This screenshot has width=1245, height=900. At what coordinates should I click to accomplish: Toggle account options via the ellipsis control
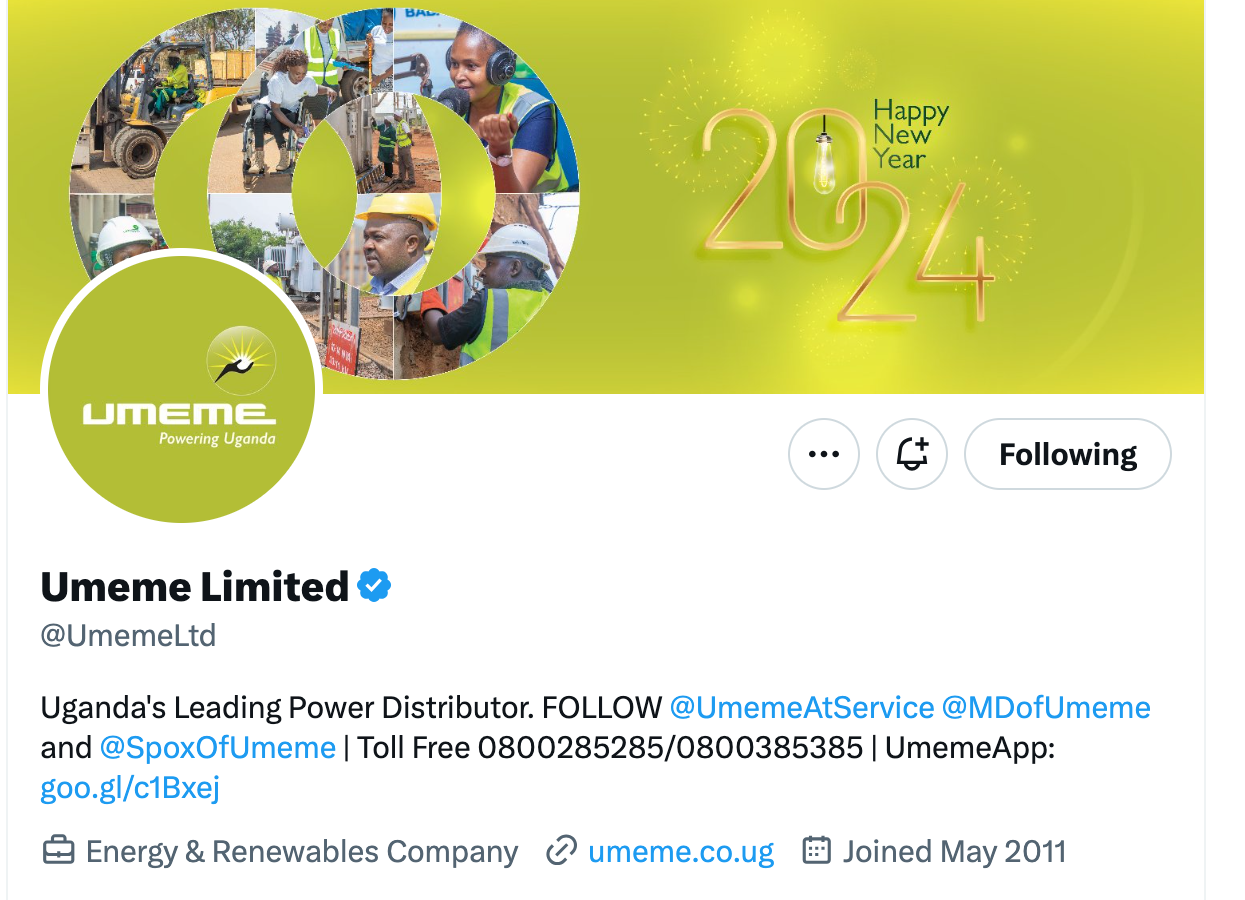(823, 454)
